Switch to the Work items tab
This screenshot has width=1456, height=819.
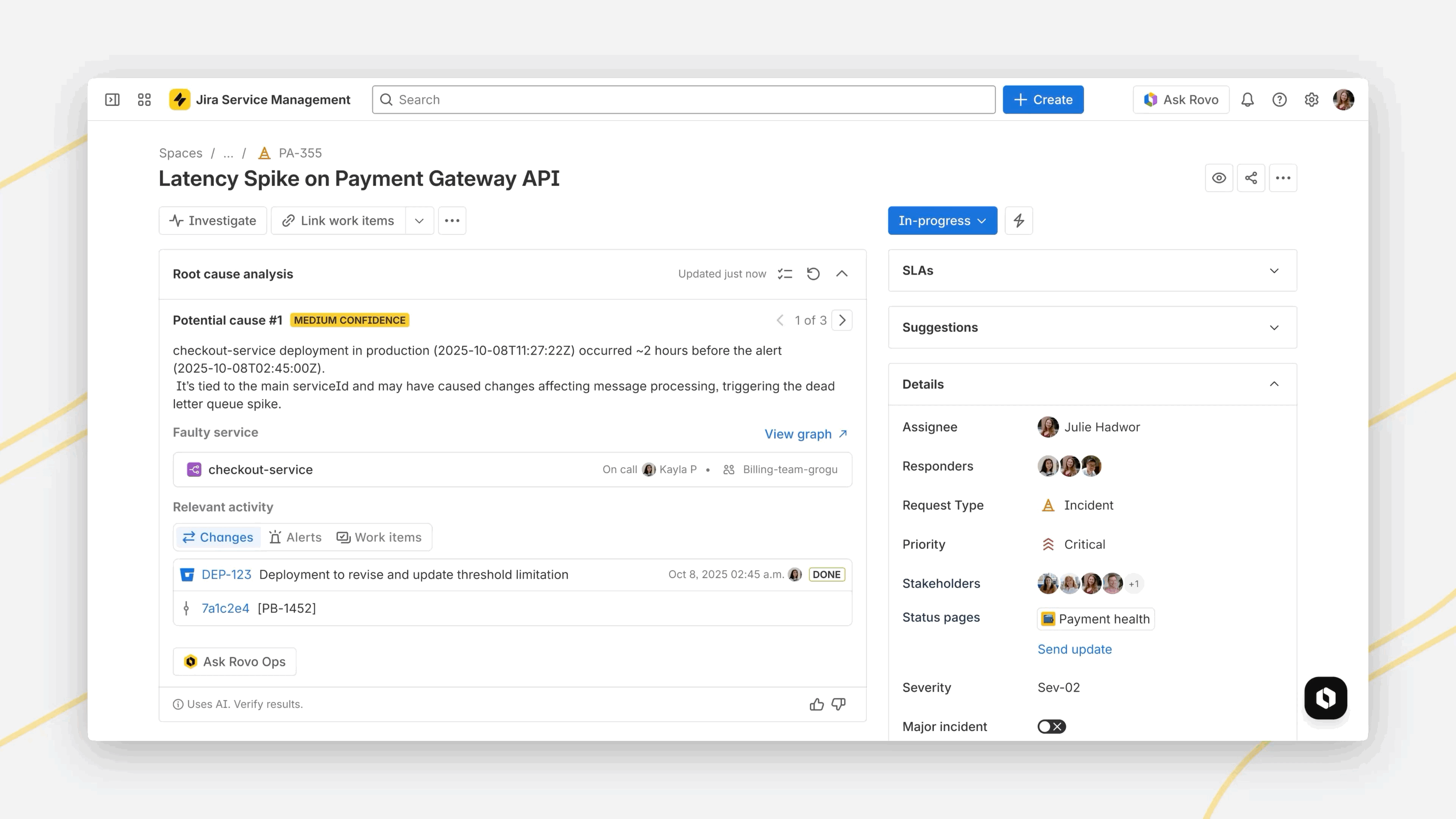pos(379,537)
